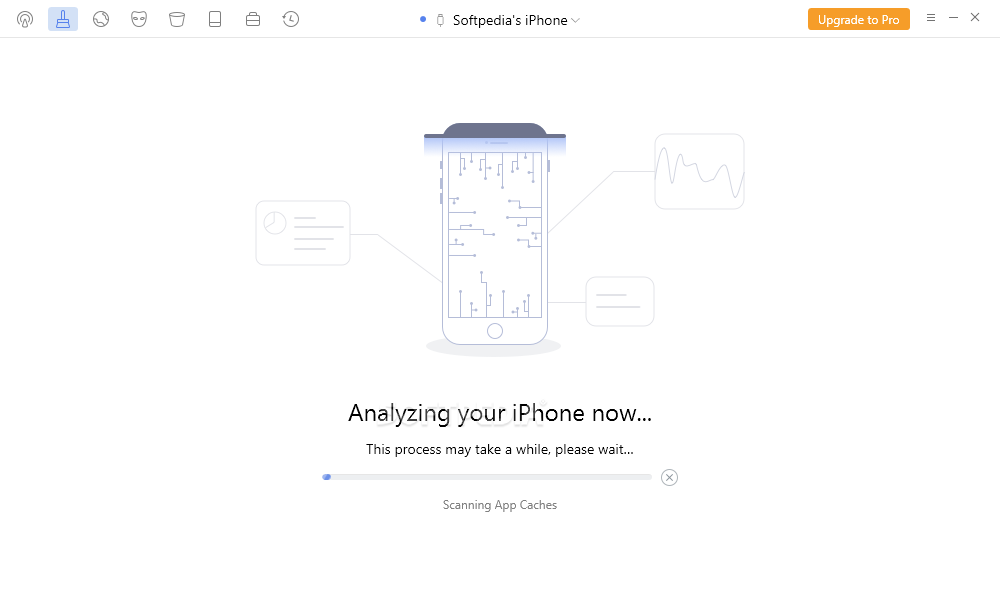Click the device dropdown chevron arrow
This screenshot has height=615, width=1000.
point(575,20)
